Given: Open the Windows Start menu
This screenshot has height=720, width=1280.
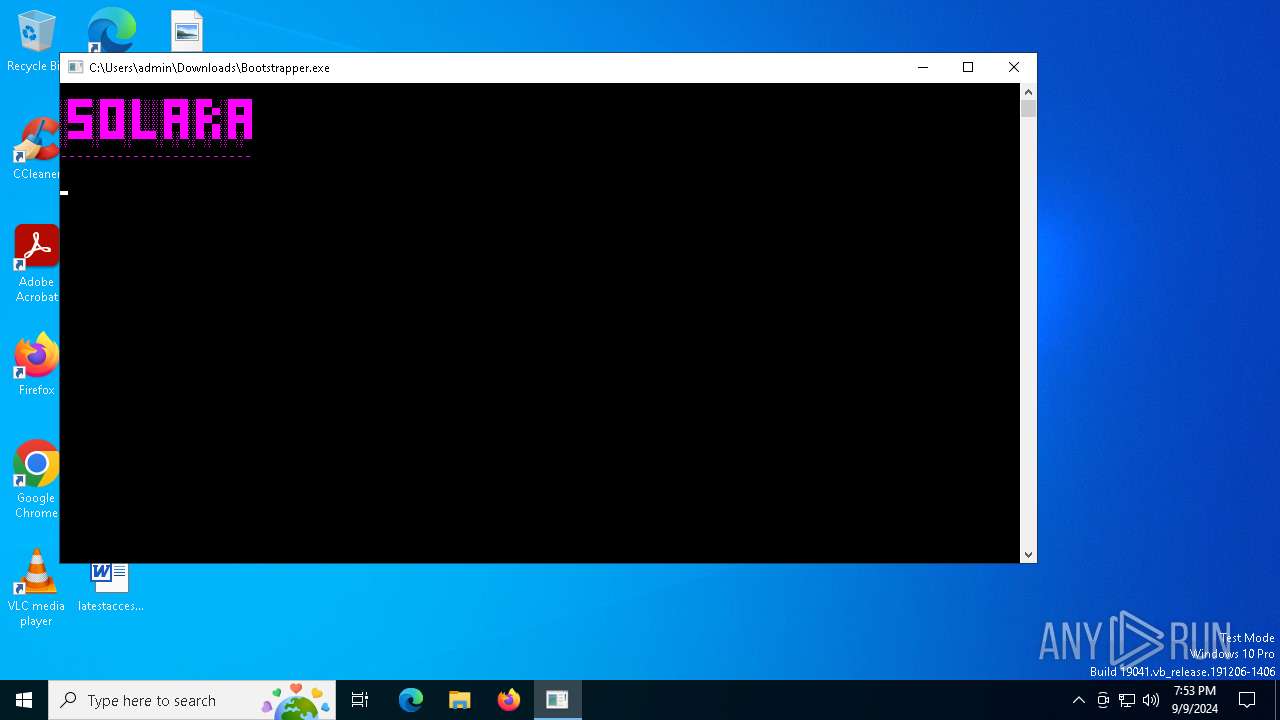Looking at the screenshot, I should pos(24,700).
